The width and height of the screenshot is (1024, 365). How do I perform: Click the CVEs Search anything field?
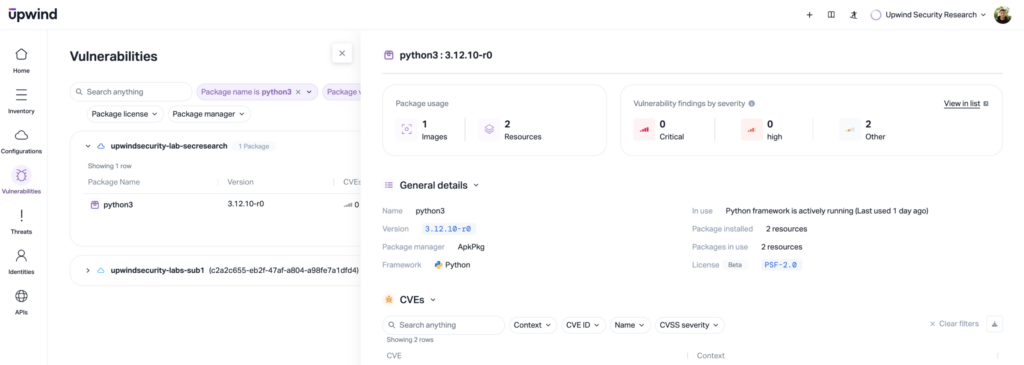click(x=443, y=325)
